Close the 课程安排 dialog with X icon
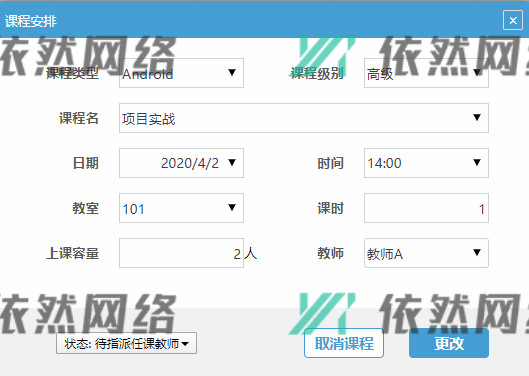Image resolution: width=529 pixels, height=376 pixels. (x=513, y=20)
